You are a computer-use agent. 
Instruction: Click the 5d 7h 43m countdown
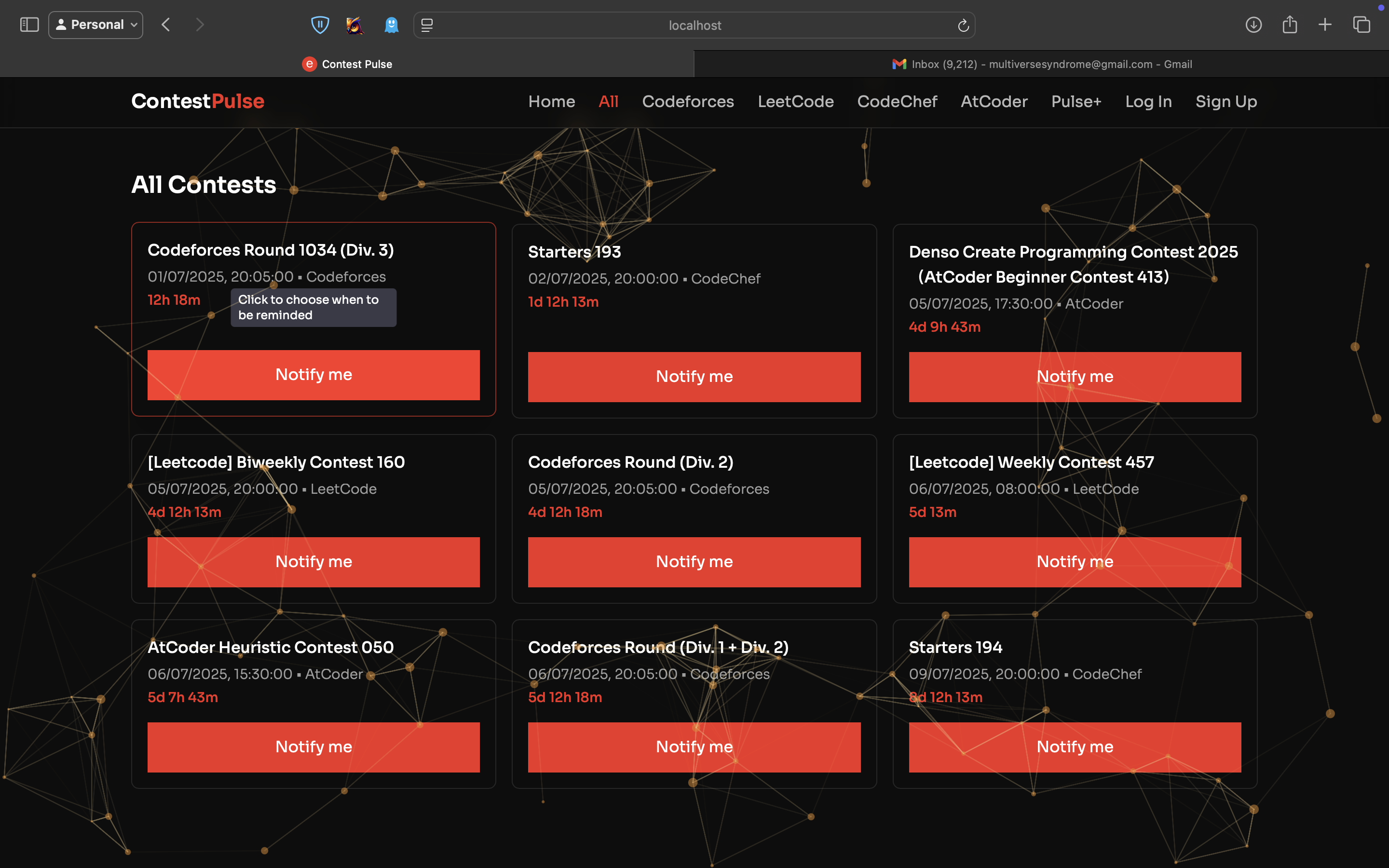pyautogui.click(x=182, y=697)
